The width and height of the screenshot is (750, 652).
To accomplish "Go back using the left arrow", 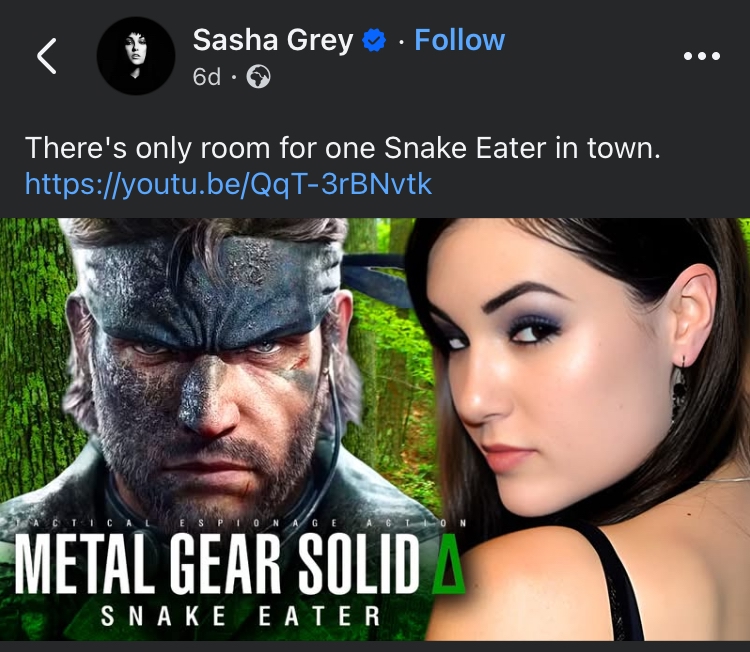I will [47, 56].
